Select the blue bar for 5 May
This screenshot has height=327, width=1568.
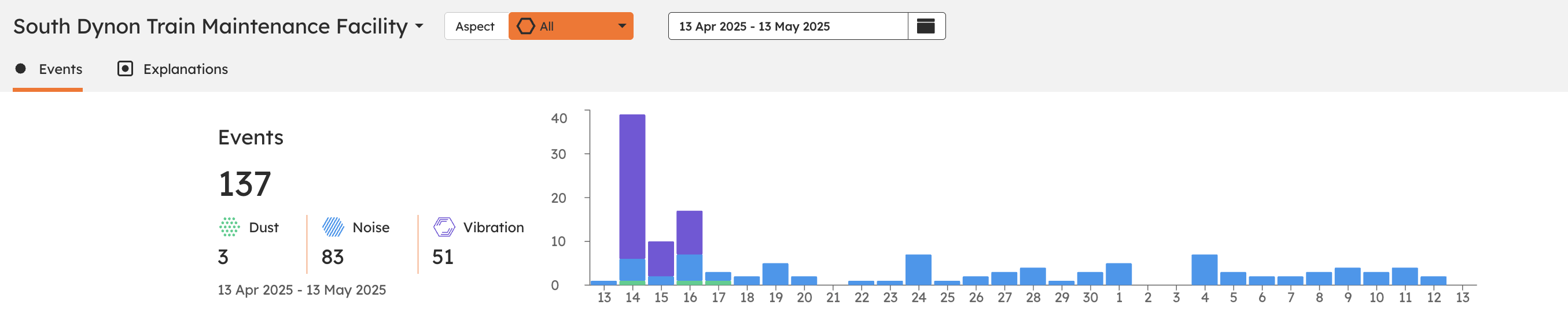coord(1232,278)
